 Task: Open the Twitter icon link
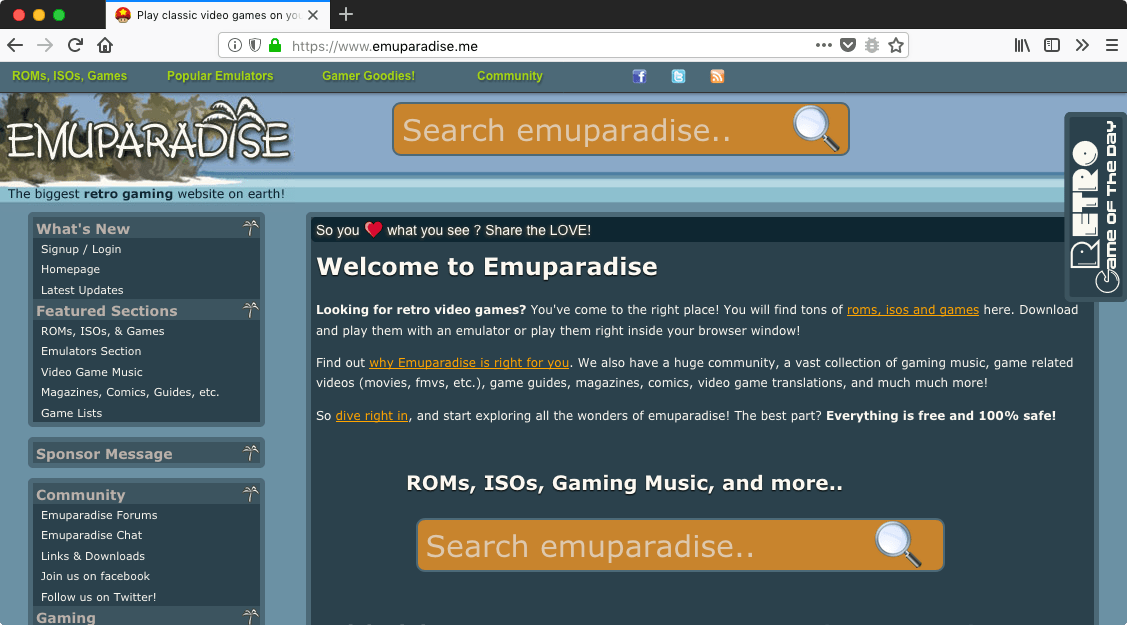678,76
